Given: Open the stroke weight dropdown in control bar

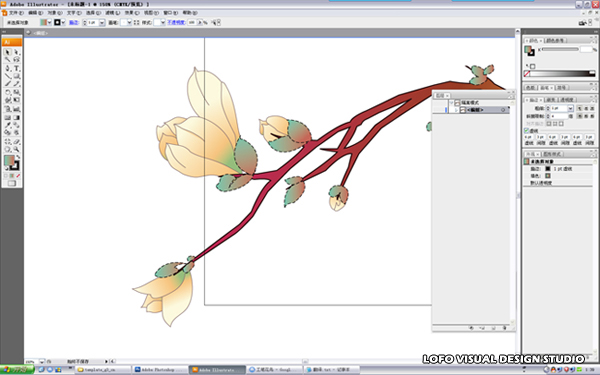Looking at the screenshot, I should point(102,23).
